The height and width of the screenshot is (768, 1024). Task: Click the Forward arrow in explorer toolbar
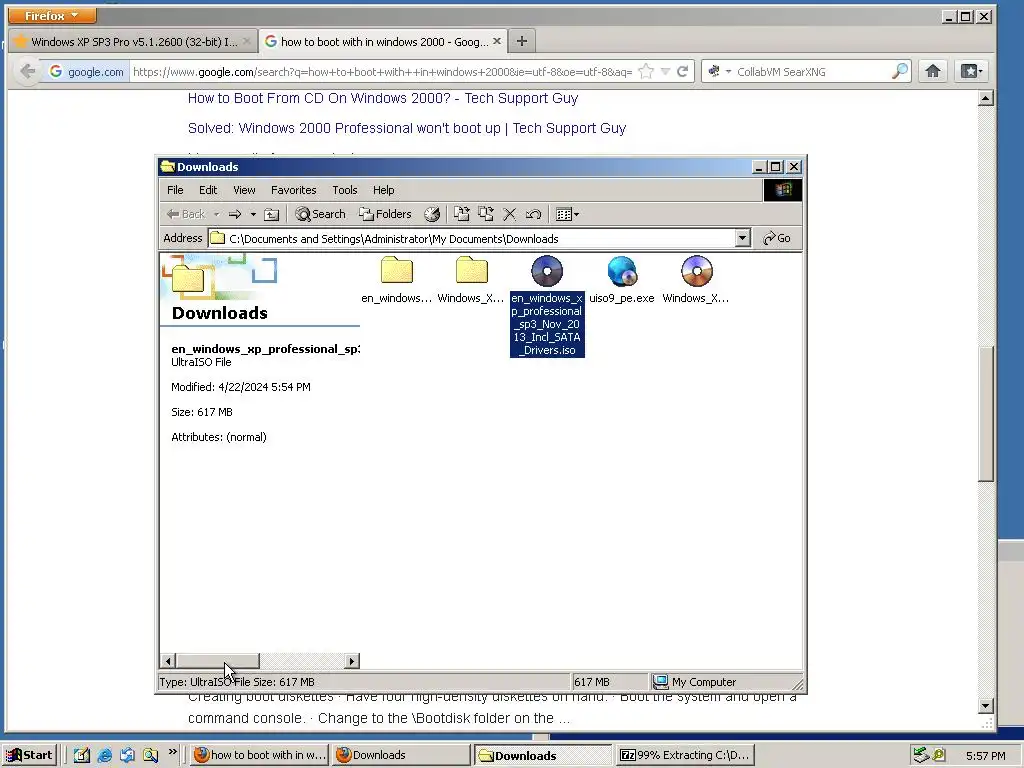[235, 214]
